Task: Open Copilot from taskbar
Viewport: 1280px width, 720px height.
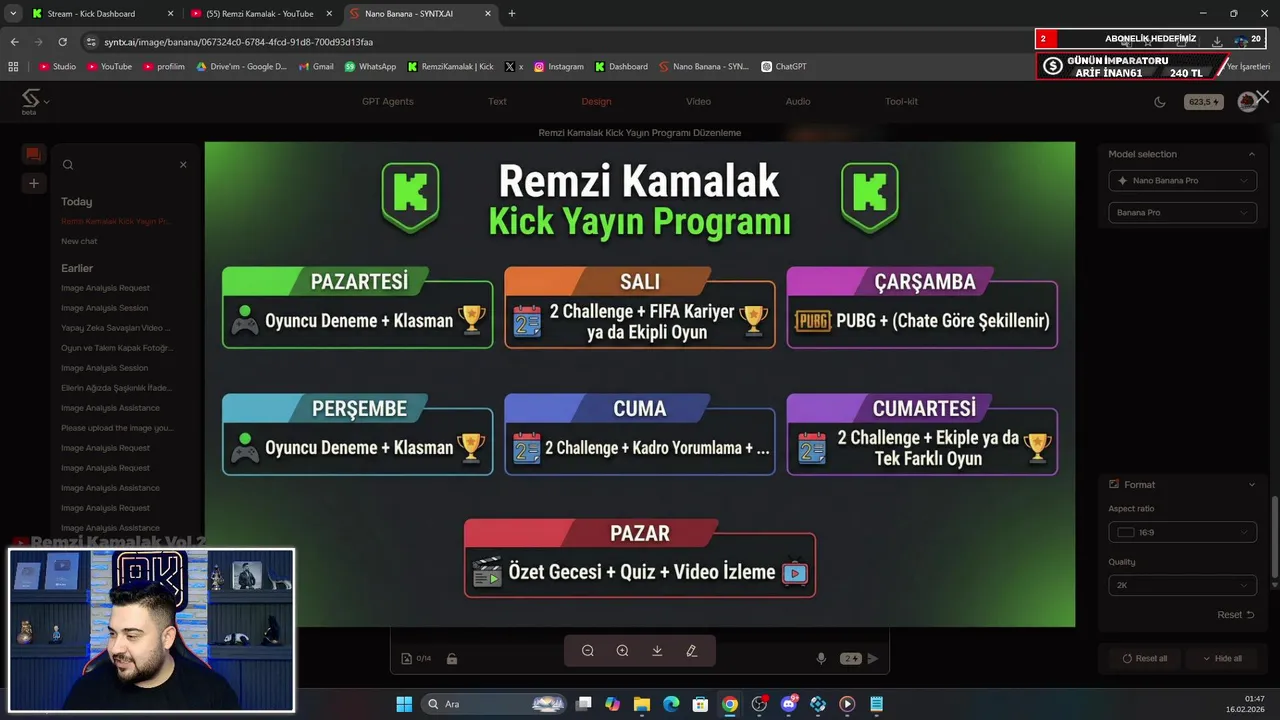Action: (612, 704)
